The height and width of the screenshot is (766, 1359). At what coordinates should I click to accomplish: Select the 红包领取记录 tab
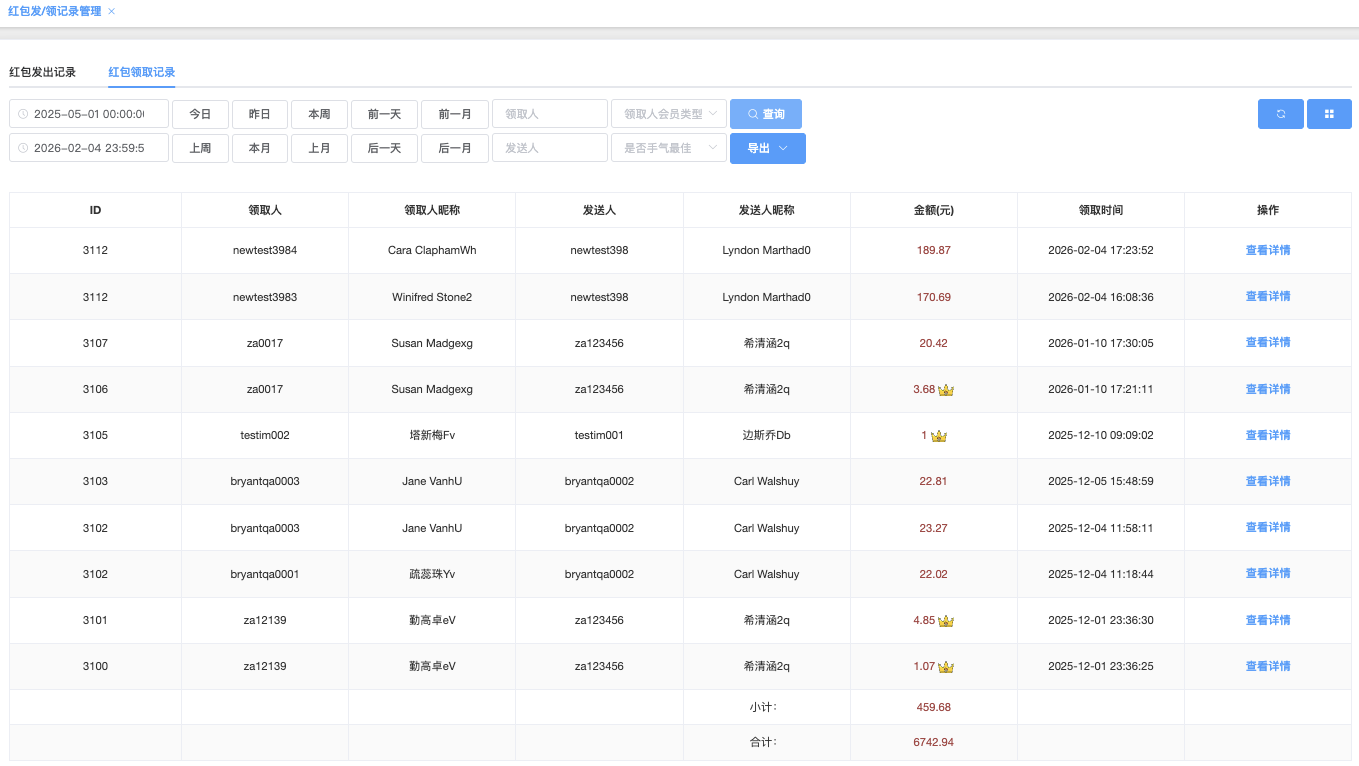142,72
